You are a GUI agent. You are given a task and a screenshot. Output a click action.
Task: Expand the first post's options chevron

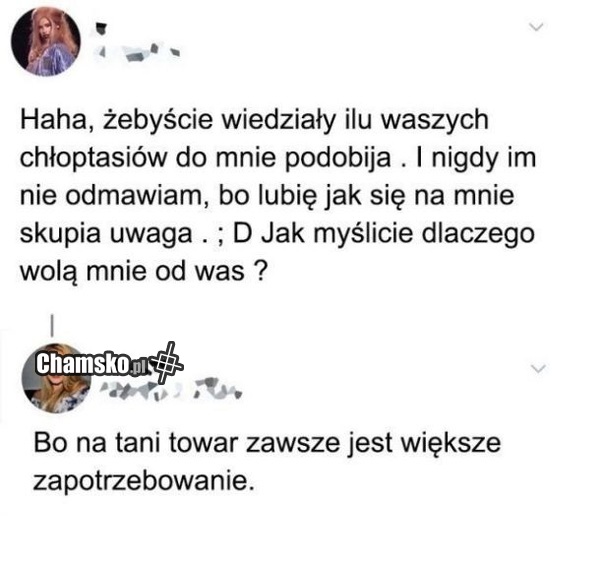(536, 27)
